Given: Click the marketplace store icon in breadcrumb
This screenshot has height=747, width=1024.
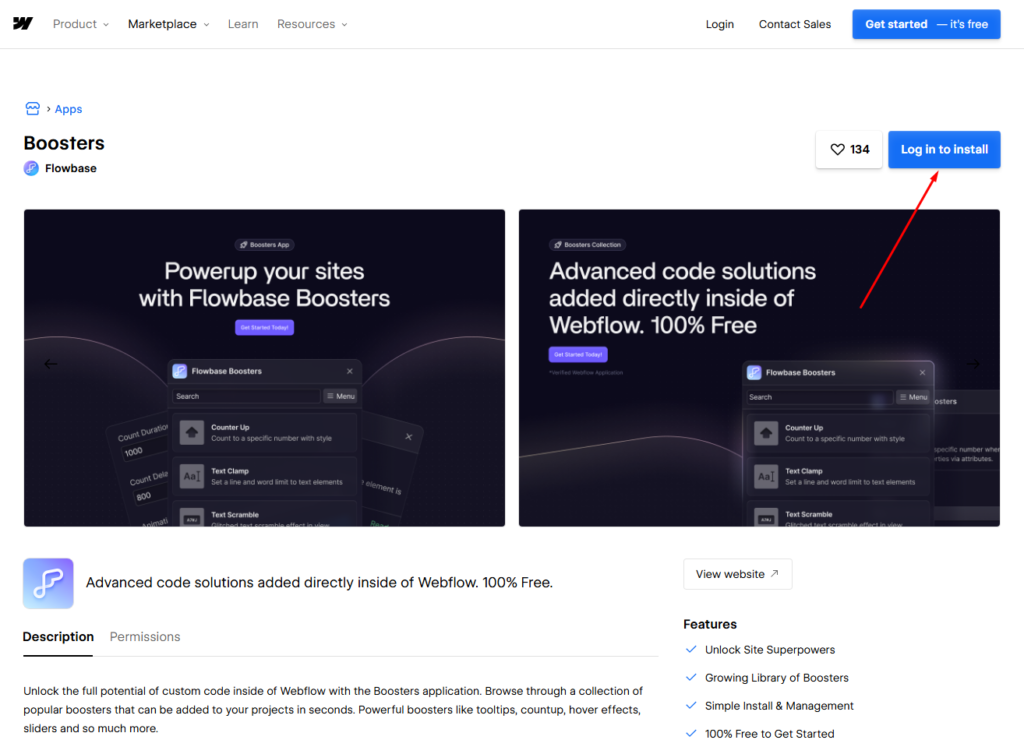Looking at the screenshot, I should tap(32, 109).
